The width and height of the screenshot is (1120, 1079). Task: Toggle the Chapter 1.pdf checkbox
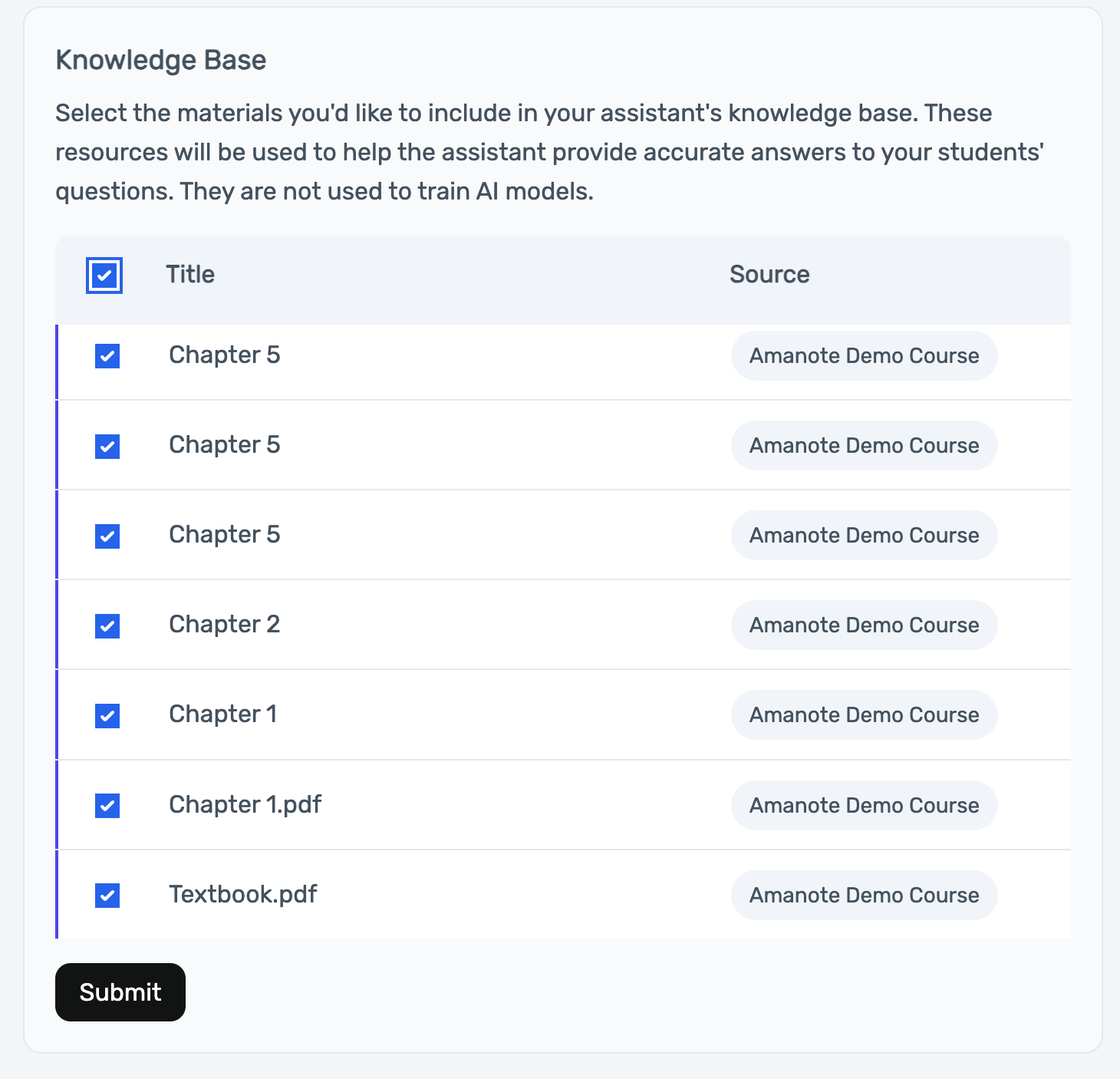coord(107,805)
